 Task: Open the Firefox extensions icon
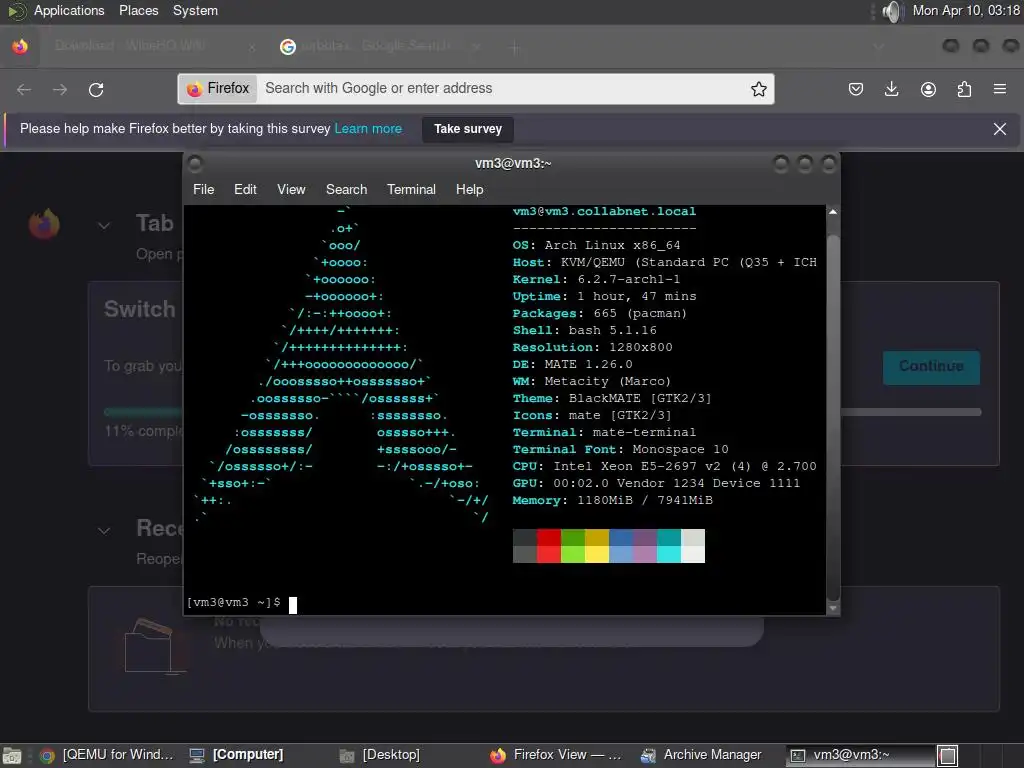pos(964,89)
